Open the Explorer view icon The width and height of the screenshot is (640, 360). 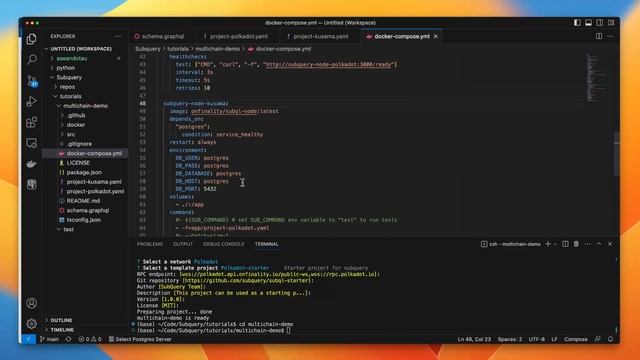tap(31, 39)
